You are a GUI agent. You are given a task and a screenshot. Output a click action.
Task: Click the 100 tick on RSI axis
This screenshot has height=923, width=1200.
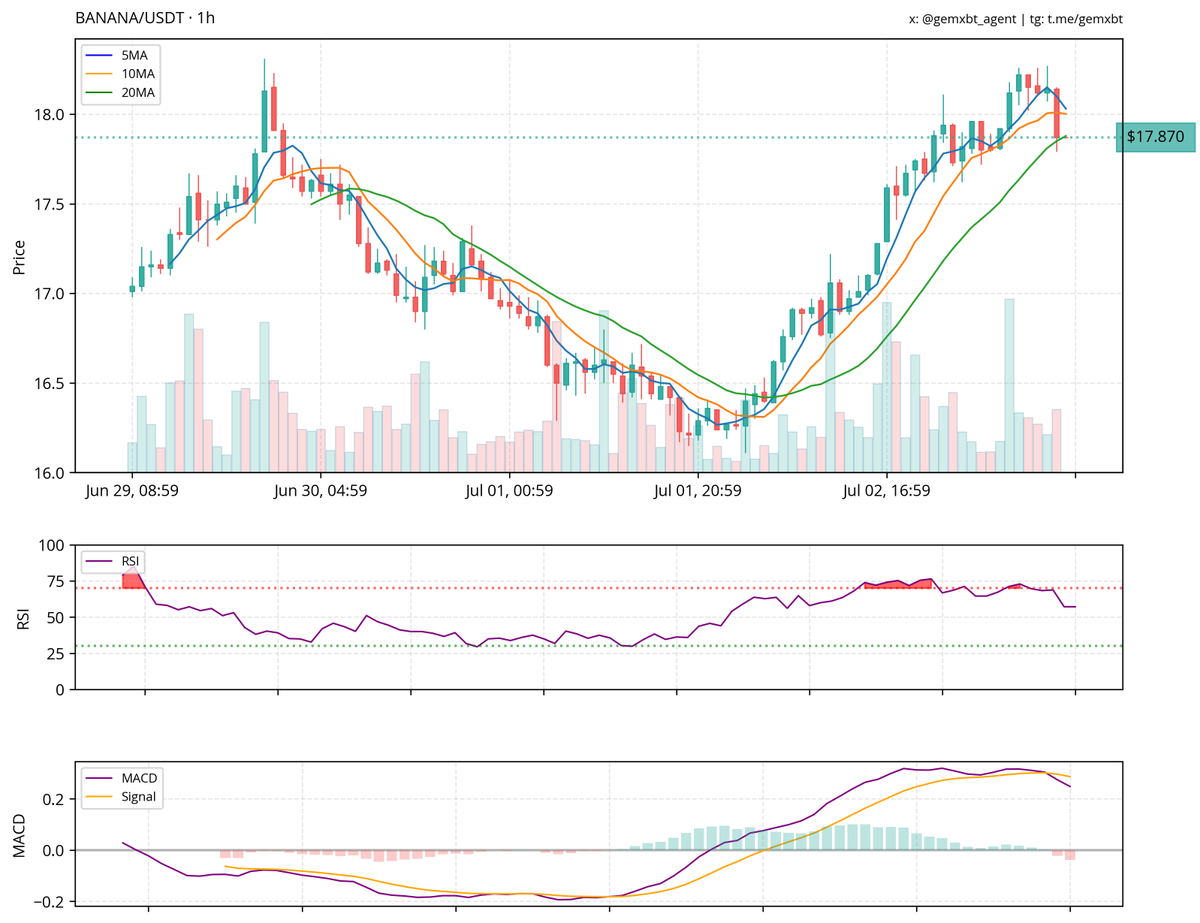click(x=51, y=546)
